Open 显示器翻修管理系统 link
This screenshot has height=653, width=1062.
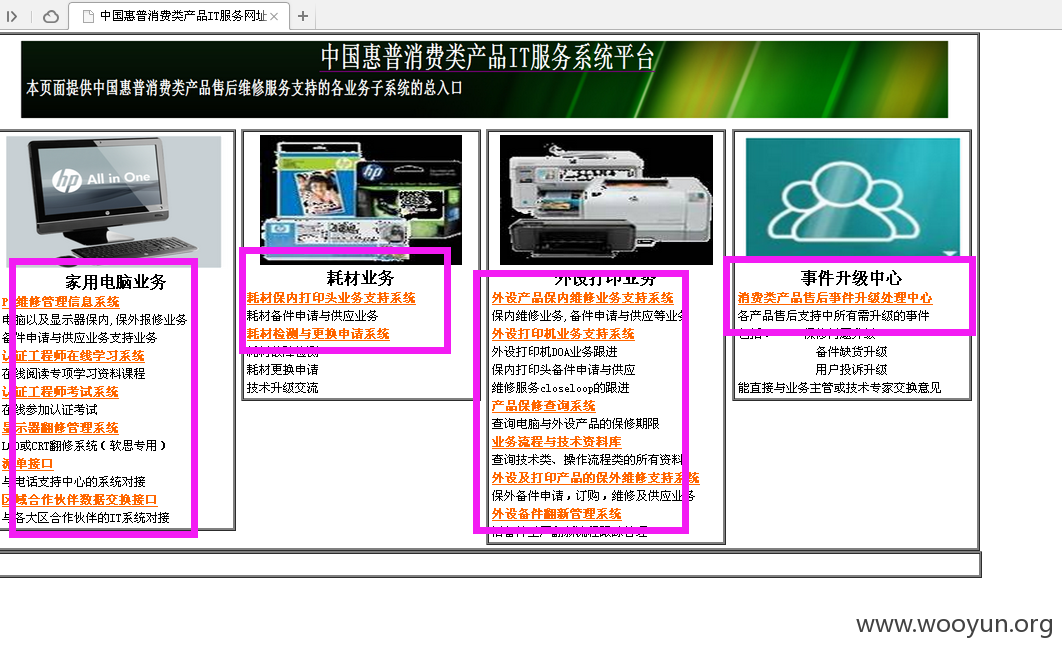60,428
